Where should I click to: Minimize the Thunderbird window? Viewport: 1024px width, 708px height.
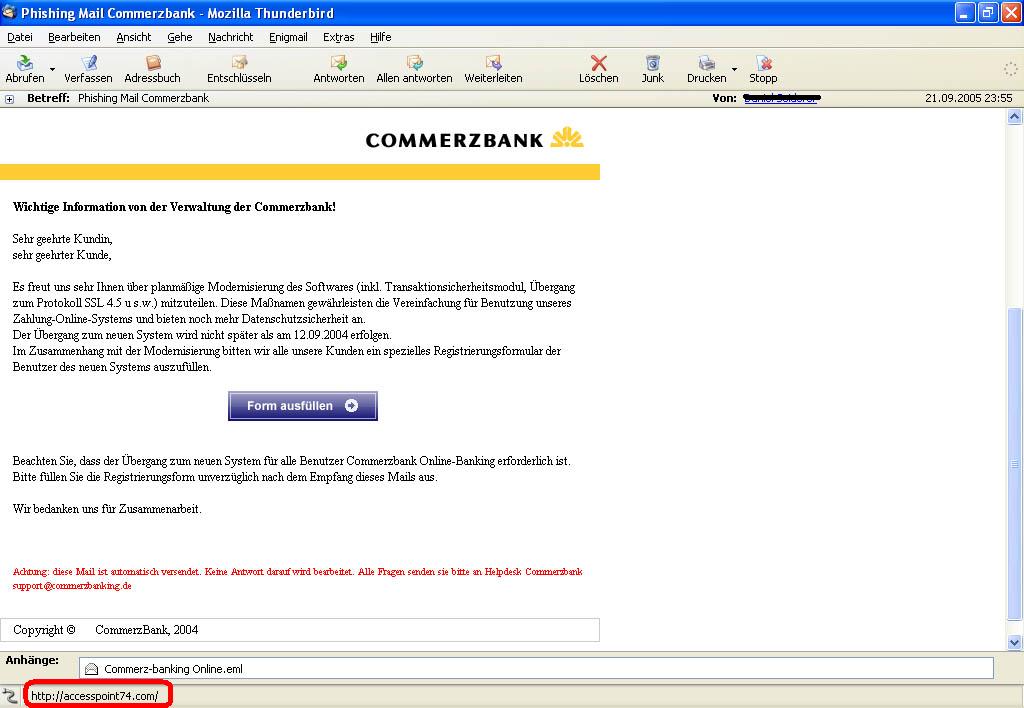[965, 12]
